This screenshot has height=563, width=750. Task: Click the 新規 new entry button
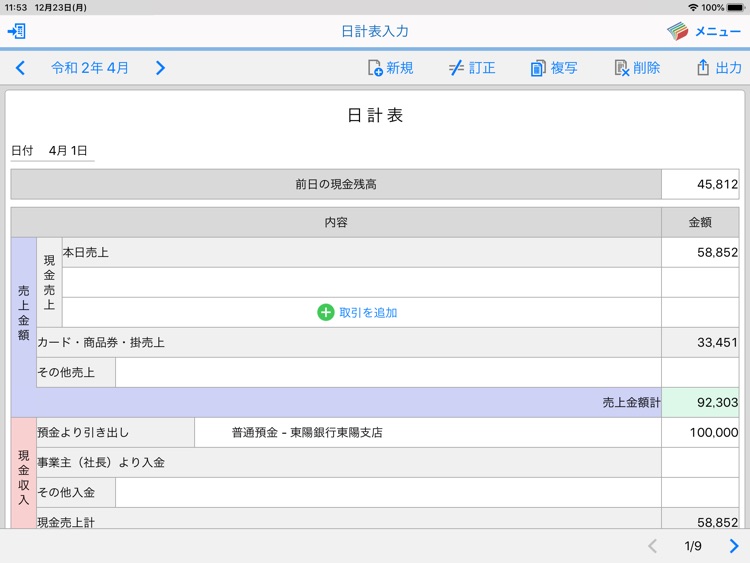390,68
